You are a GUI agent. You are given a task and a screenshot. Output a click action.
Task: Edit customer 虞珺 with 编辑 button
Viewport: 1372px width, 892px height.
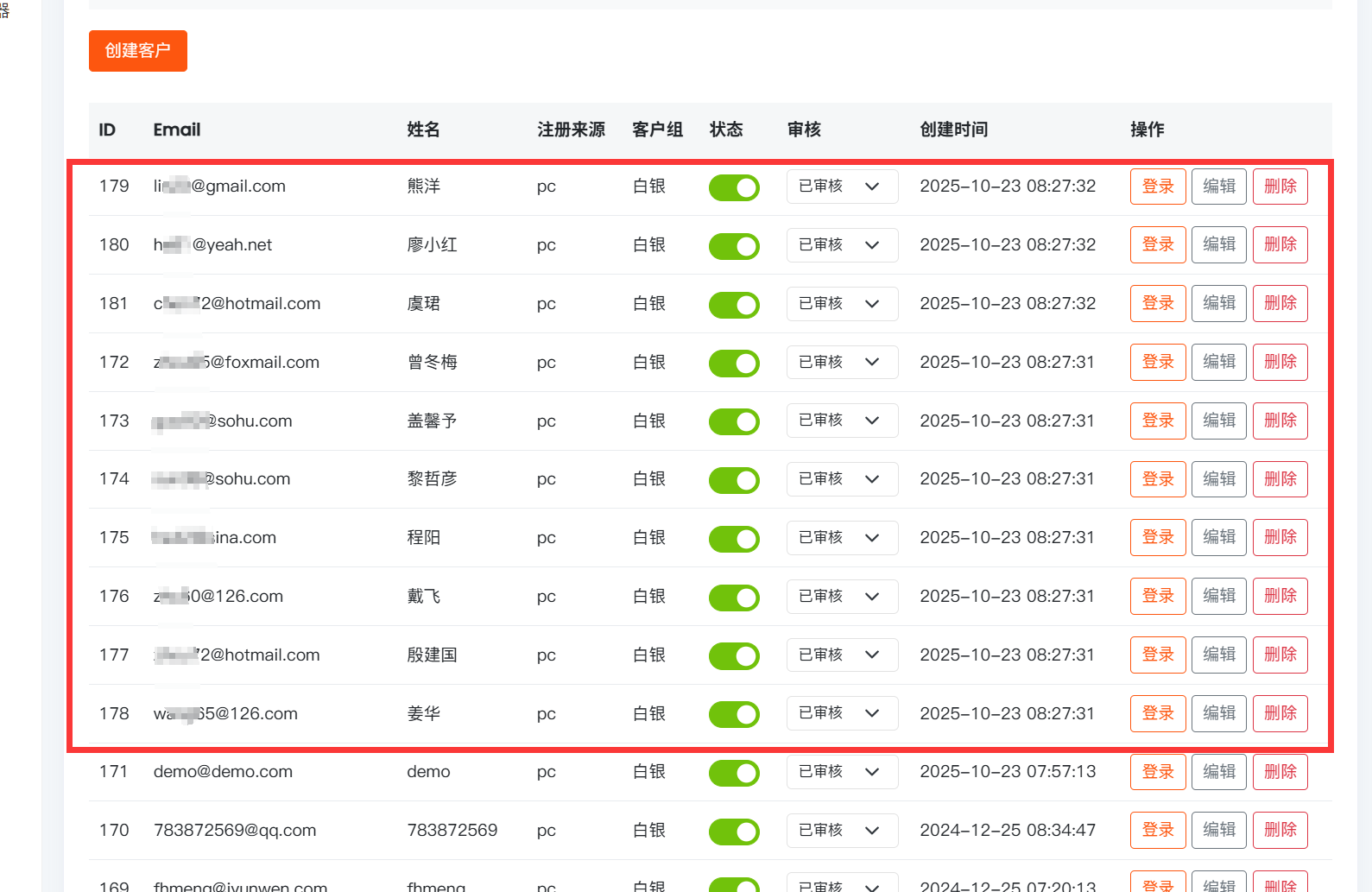(1218, 303)
